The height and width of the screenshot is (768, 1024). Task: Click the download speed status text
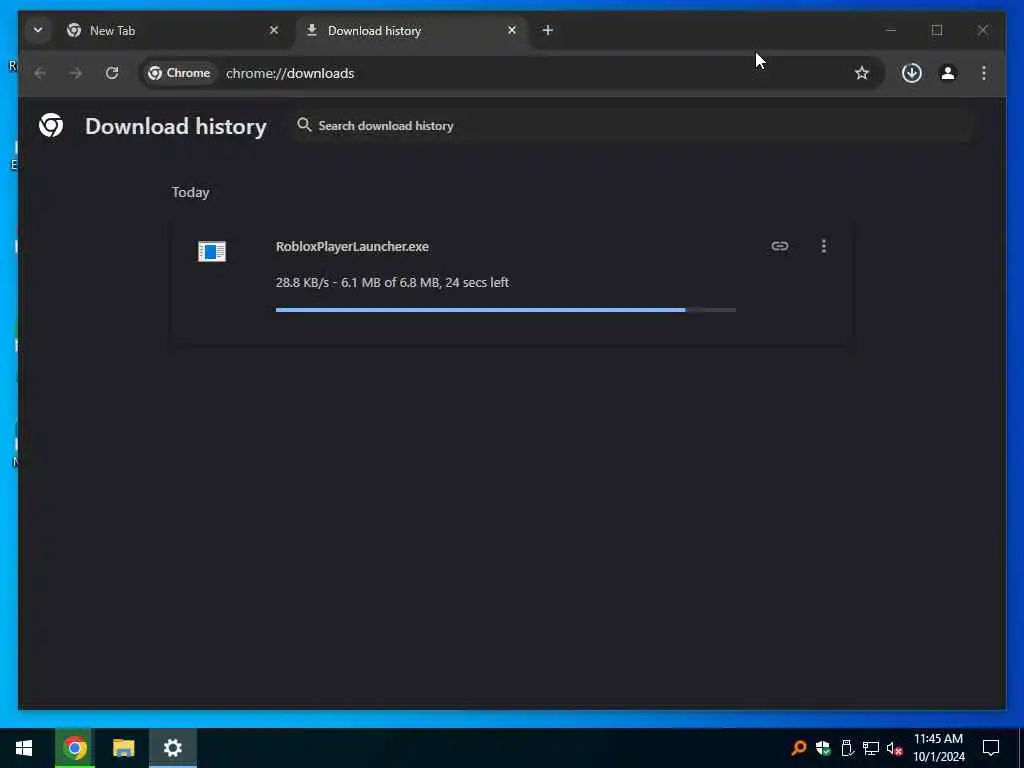pyautogui.click(x=392, y=282)
